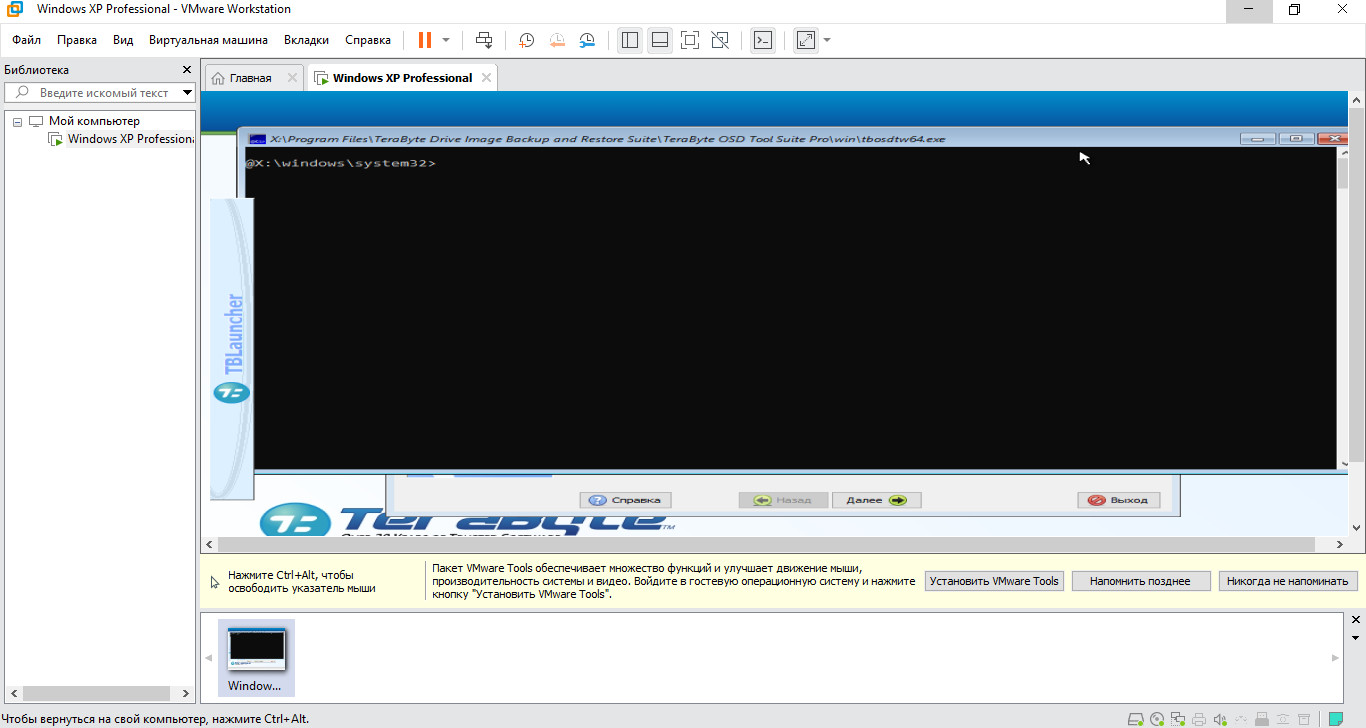The height and width of the screenshot is (728, 1366).
Task: Click the tbosdtw64.exe console title bar icon
Action: point(257,139)
